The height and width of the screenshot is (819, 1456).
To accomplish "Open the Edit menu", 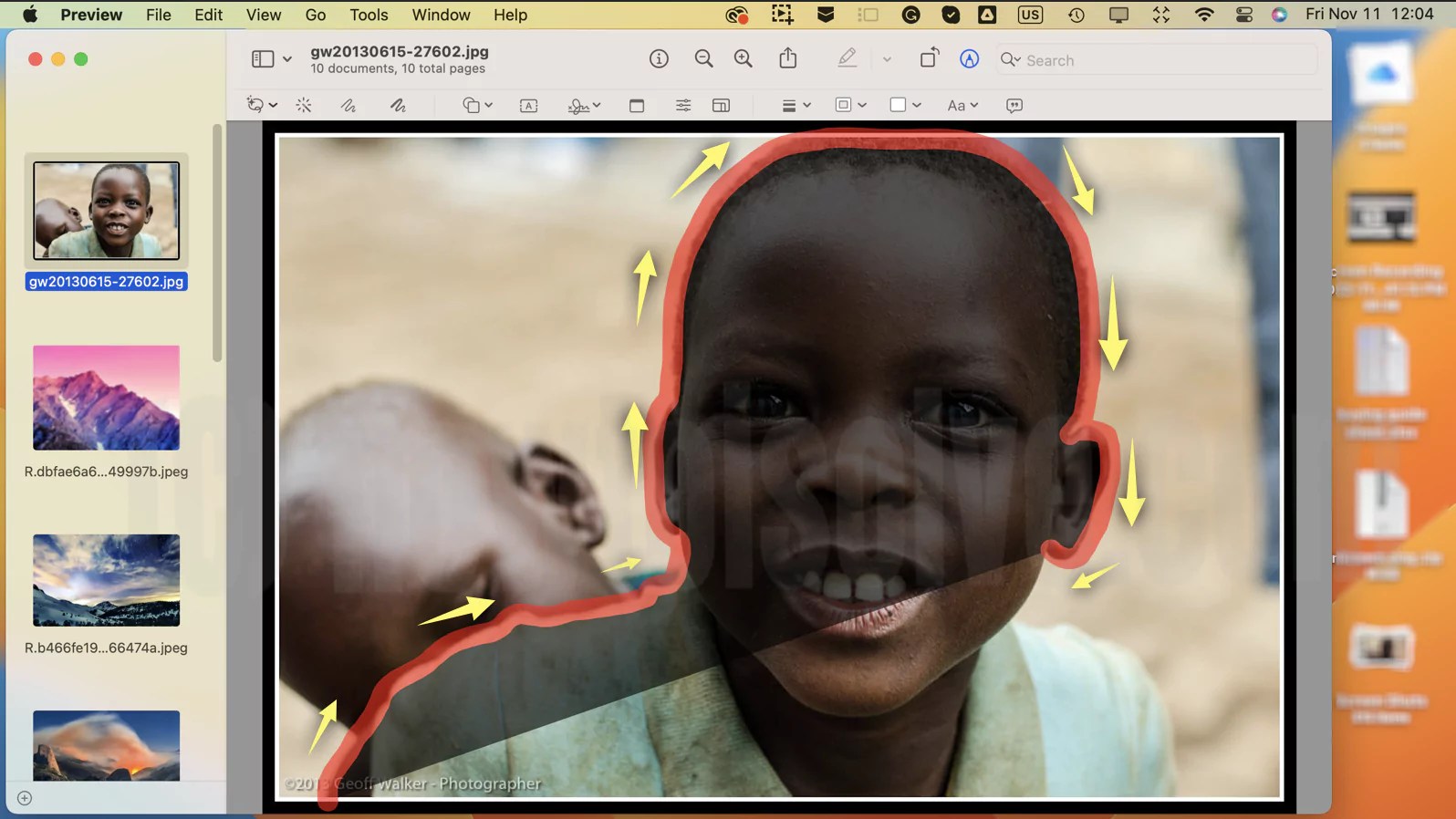I will click(208, 15).
